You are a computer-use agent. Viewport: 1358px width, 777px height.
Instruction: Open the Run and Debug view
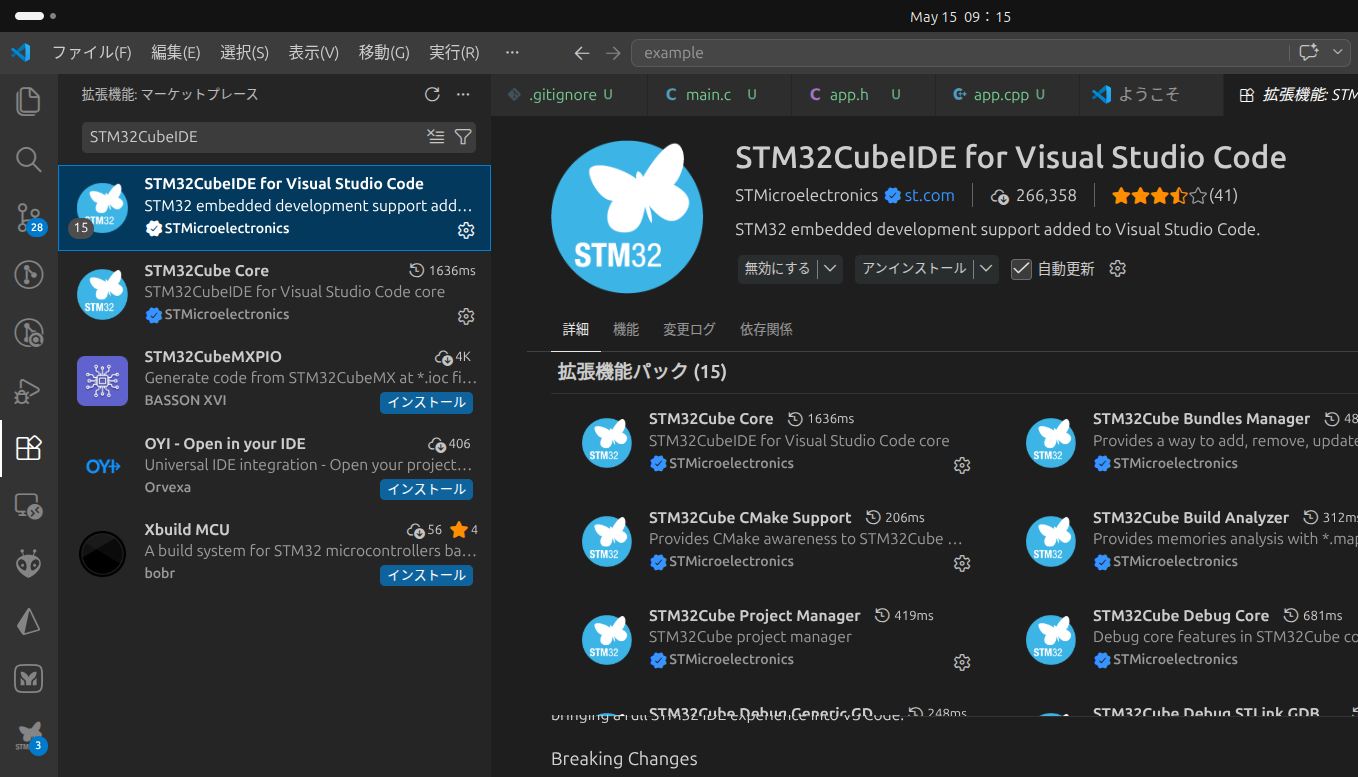[x=28, y=390]
